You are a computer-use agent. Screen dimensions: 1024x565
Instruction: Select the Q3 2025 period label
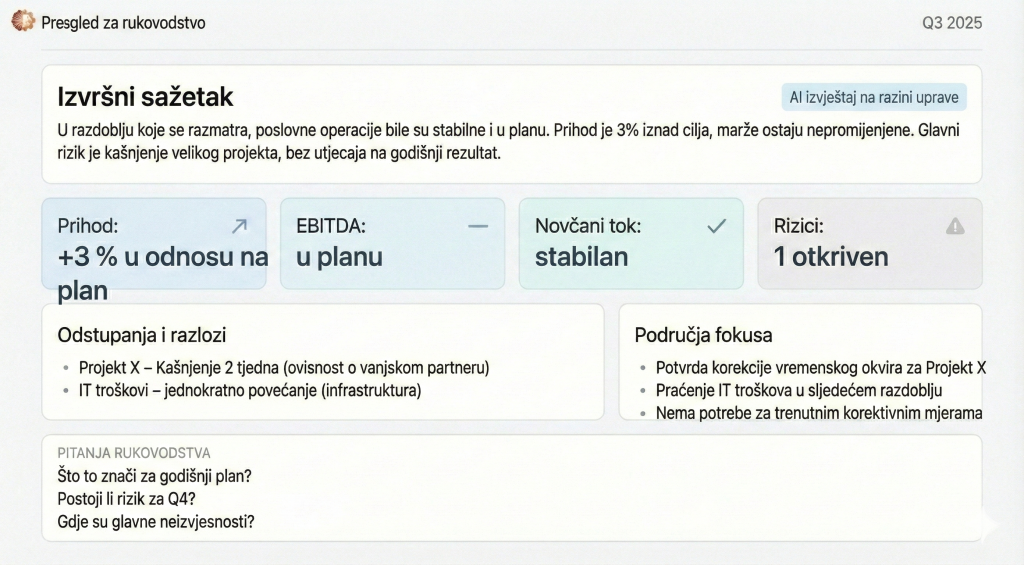pyautogui.click(x=951, y=23)
